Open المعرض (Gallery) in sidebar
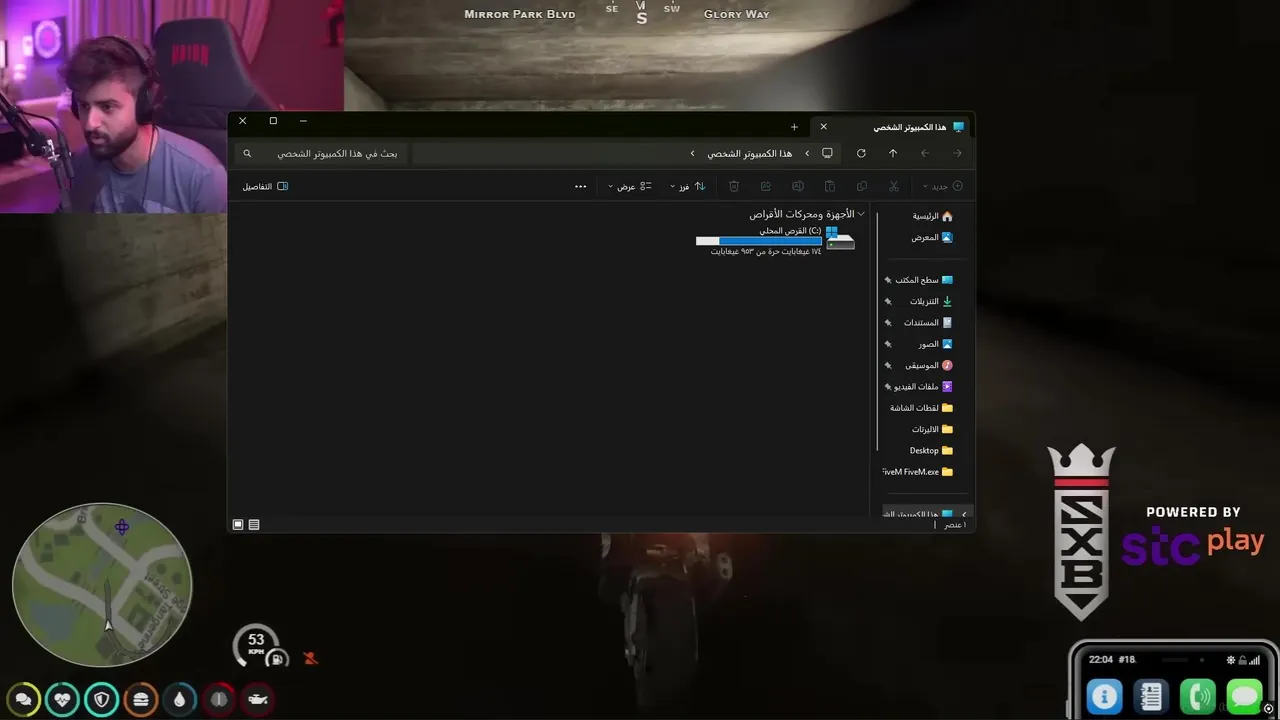The width and height of the screenshot is (1280, 720). (931, 237)
